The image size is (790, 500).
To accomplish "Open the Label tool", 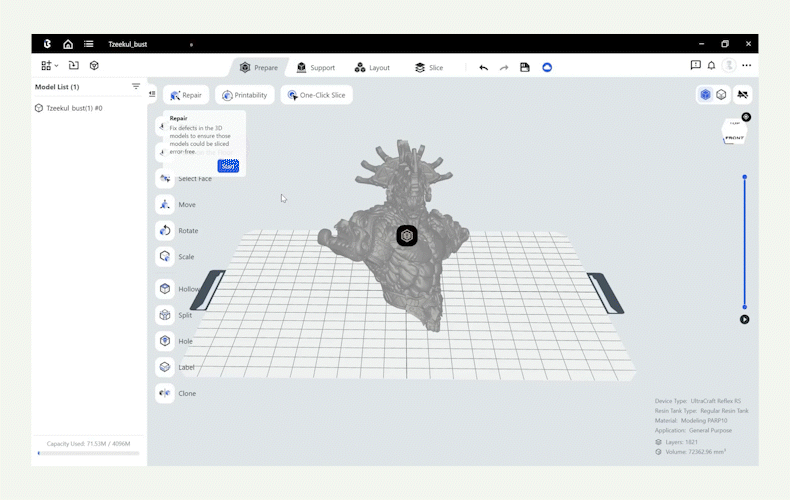I will pyautogui.click(x=165, y=367).
